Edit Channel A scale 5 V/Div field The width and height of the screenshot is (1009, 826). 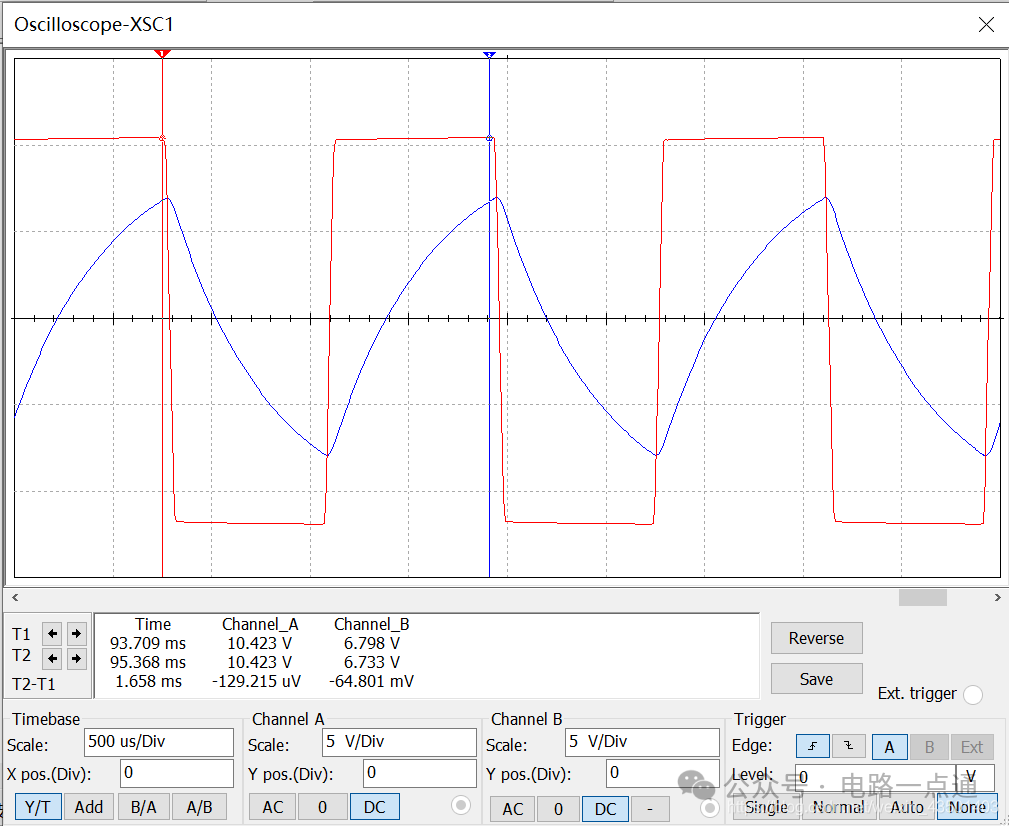399,742
